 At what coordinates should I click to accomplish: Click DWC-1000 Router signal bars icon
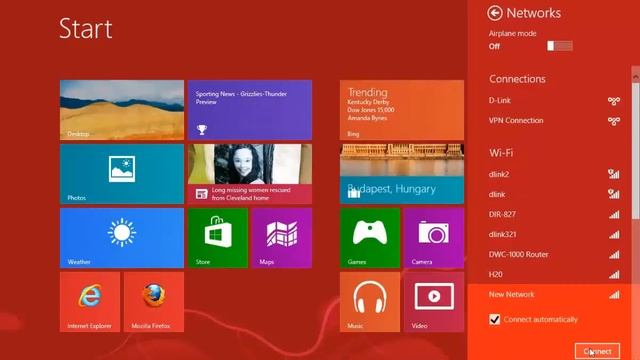click(614, 254)
